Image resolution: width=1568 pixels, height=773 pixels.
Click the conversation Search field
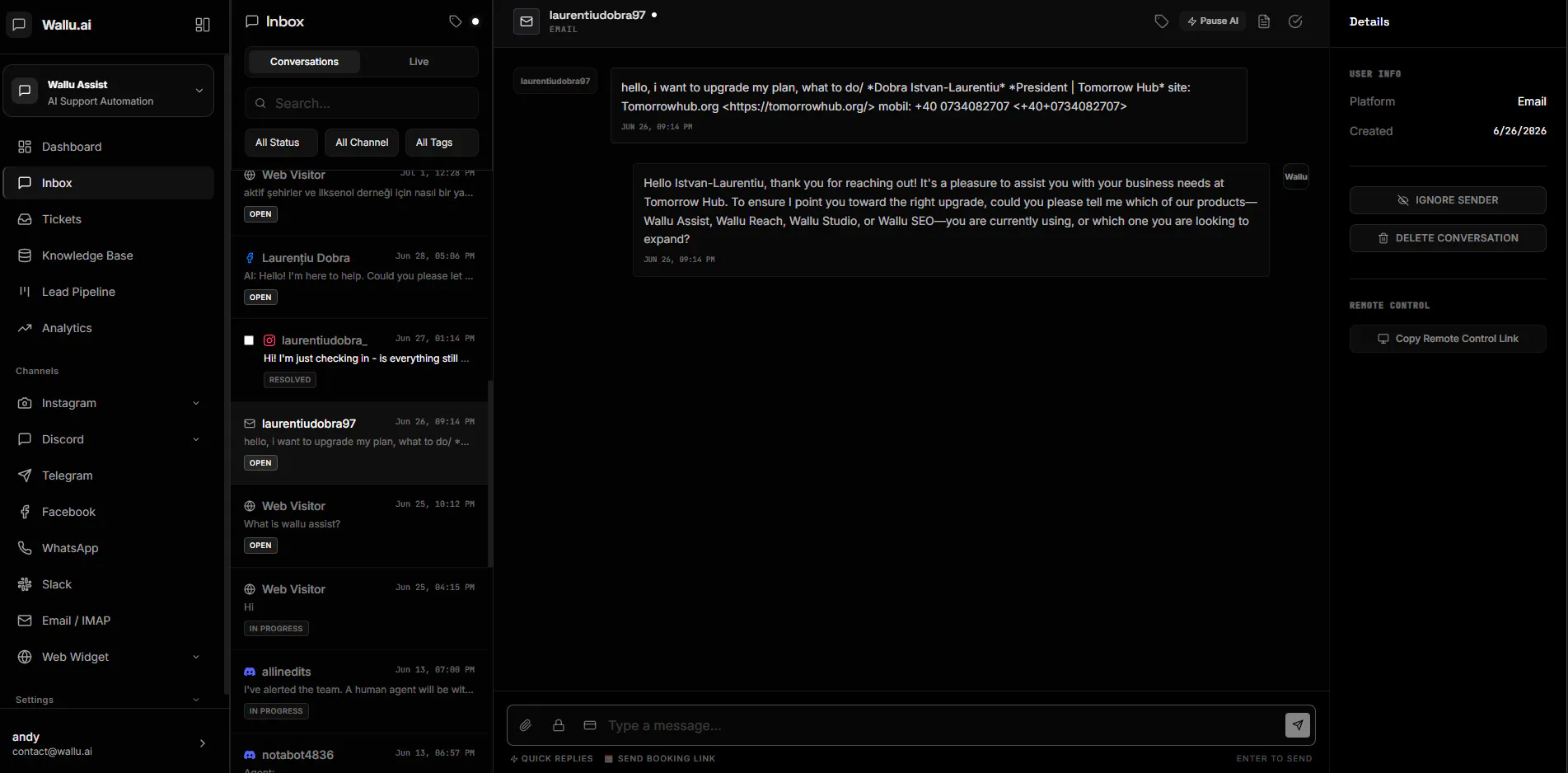coord(362,103)
